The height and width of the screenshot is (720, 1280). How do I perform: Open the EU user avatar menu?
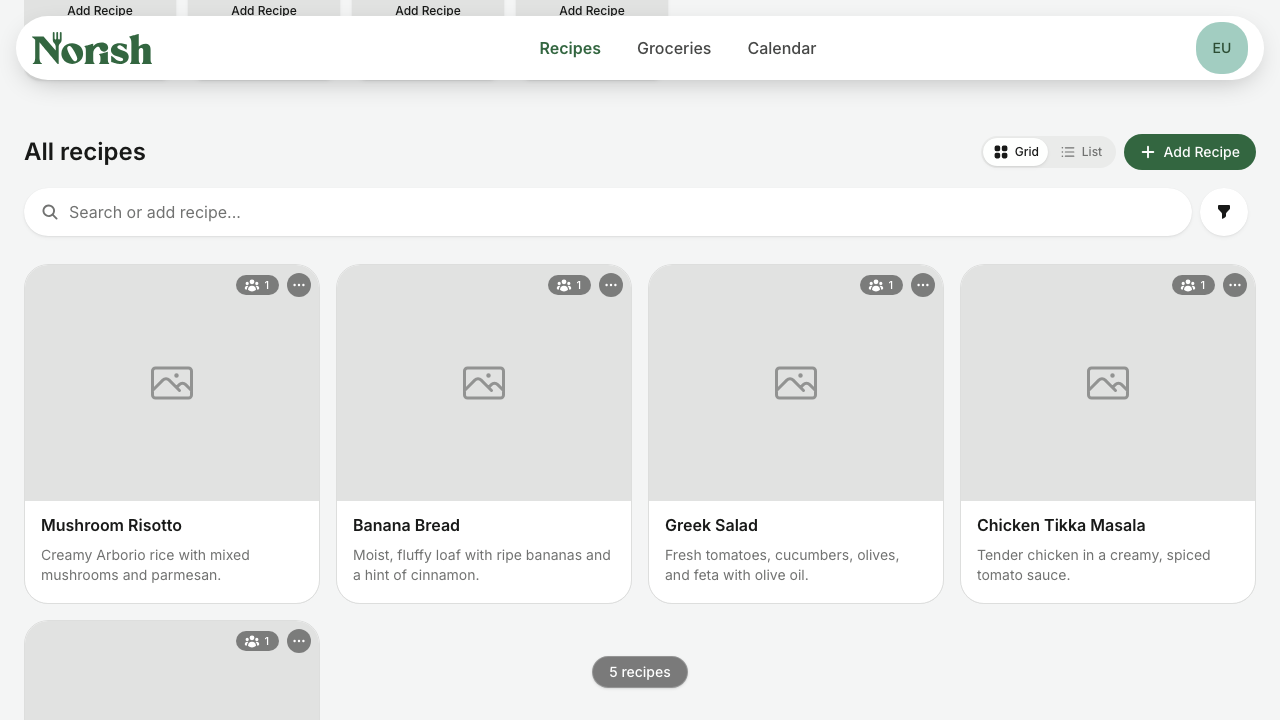(x=1222, y=48)
